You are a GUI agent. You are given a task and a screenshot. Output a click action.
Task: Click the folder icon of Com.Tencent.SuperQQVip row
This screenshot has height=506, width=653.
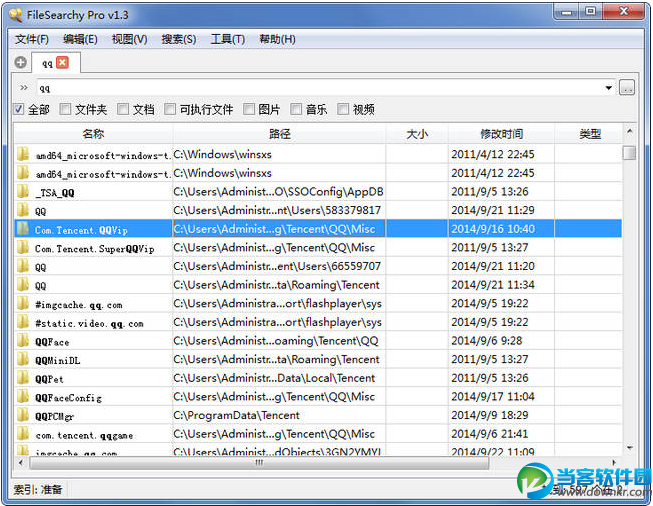point(23,247)
